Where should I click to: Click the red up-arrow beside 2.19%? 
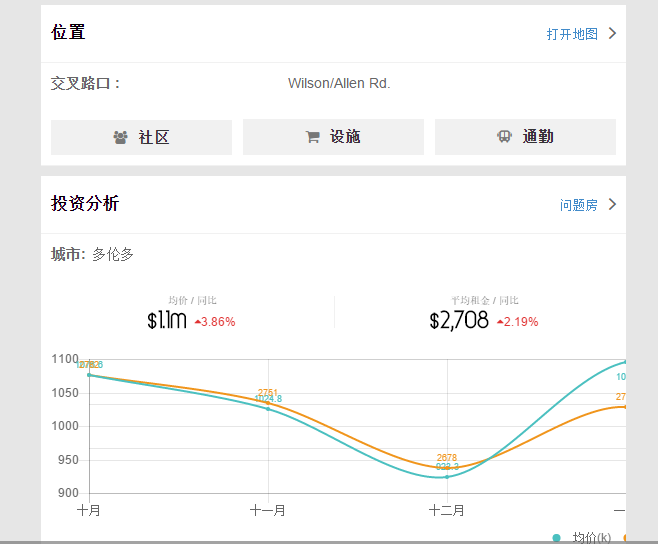click(x=500, y=322)
